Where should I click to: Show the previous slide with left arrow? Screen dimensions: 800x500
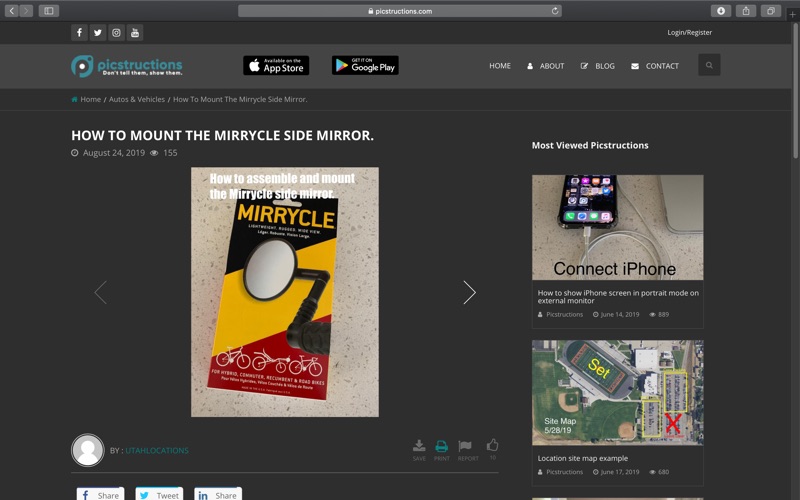(101, 292)
